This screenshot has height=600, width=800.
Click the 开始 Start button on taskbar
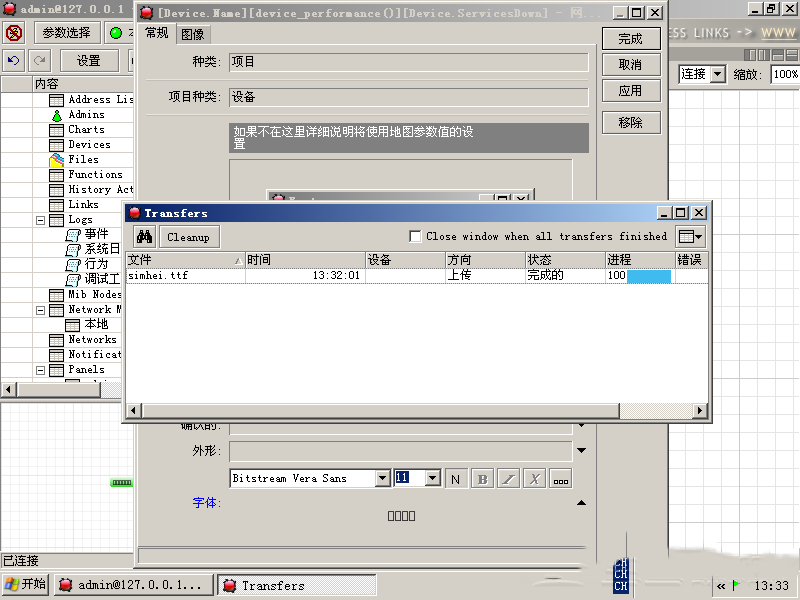coord(26,585)
